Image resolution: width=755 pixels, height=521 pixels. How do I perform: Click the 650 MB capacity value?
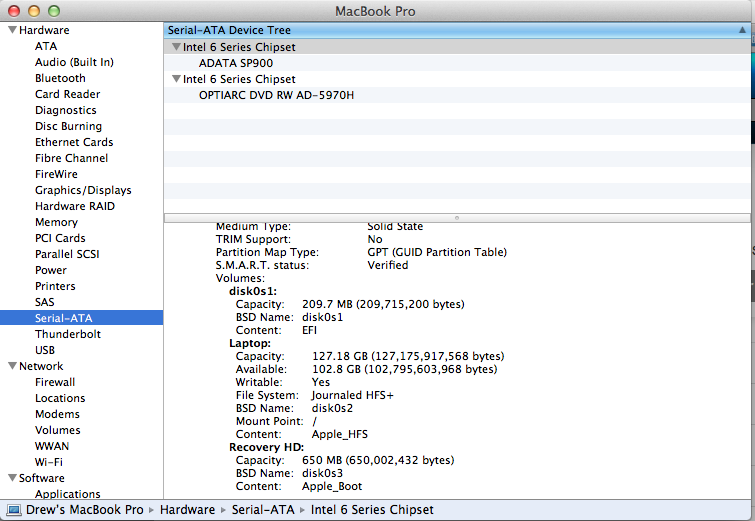click(x=378, y=460)
